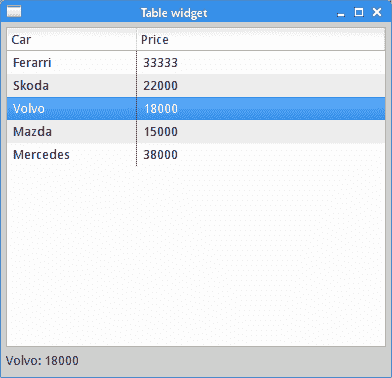392x378 pixels.
Task: Click the status bar text Volvo: 18000
Action: [x=42, y=361]
